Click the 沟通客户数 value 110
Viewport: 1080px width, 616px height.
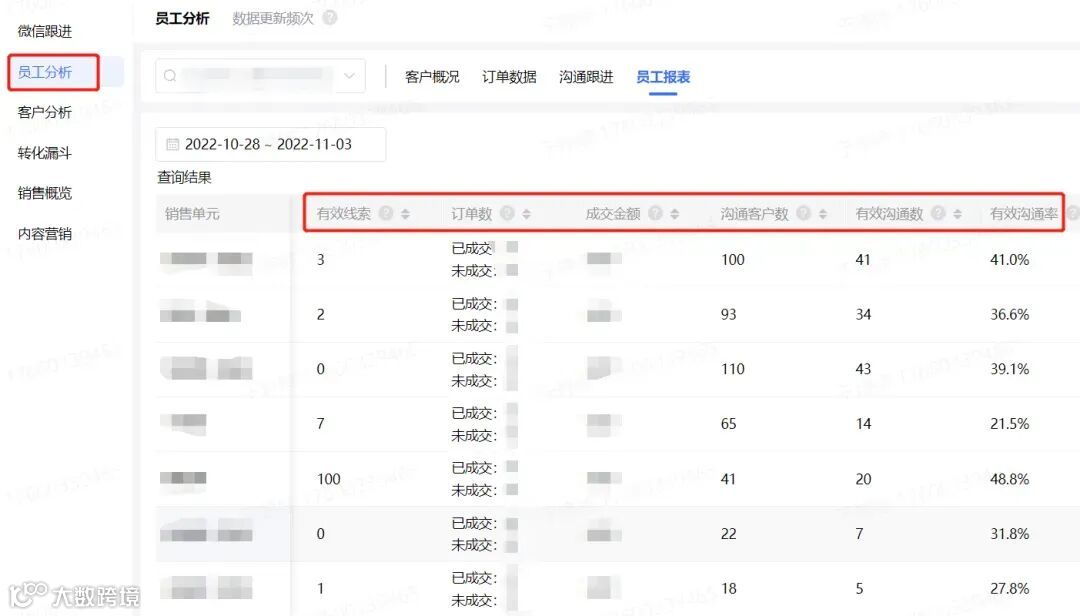point(733,369)
